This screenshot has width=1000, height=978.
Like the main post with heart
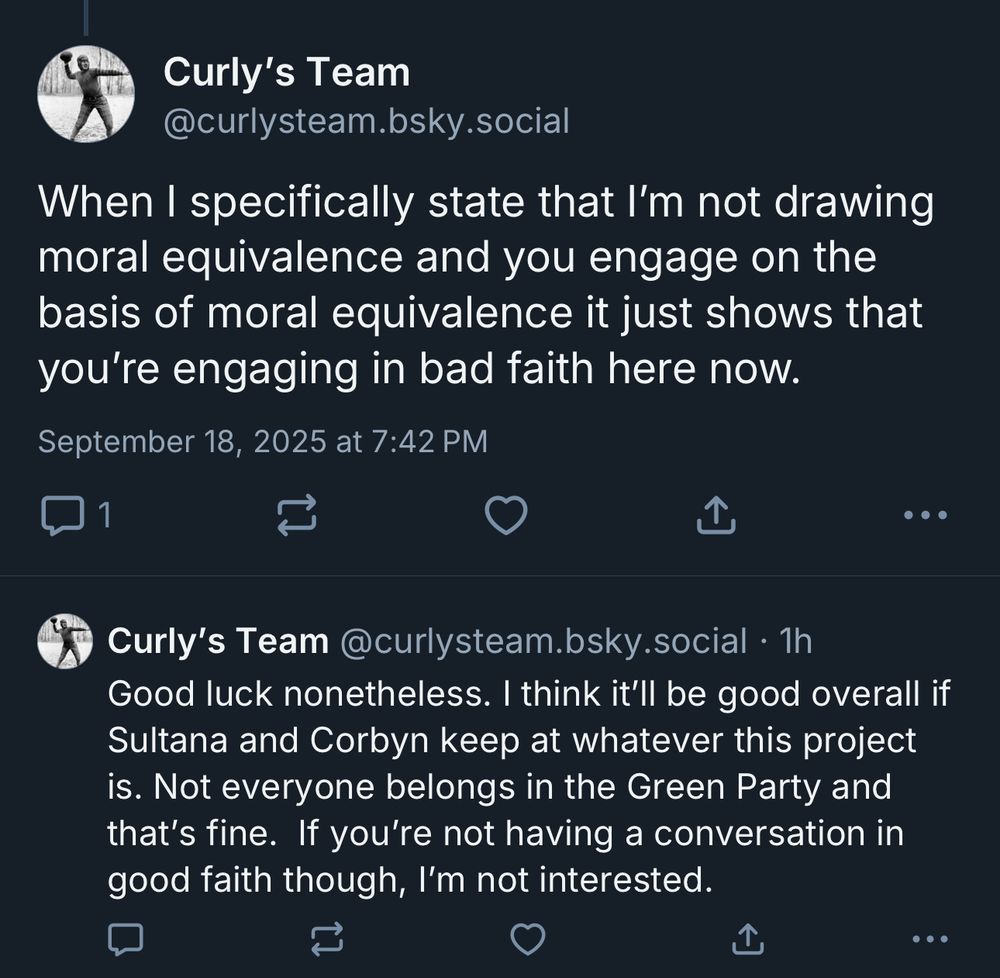point(506,515)
